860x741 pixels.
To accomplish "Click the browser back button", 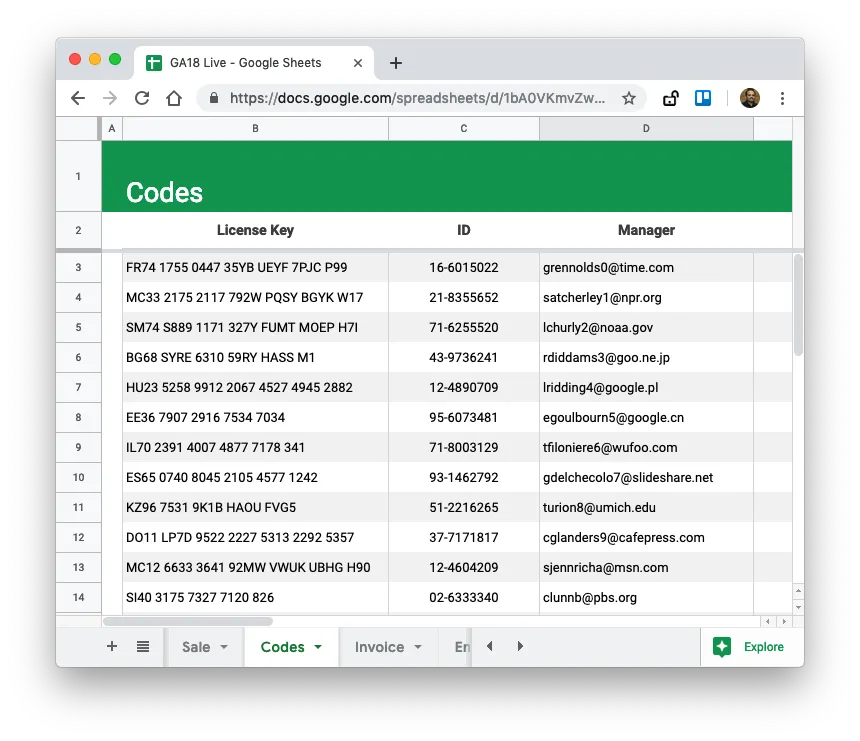I will pyautogui.click(x=78, y=98).
